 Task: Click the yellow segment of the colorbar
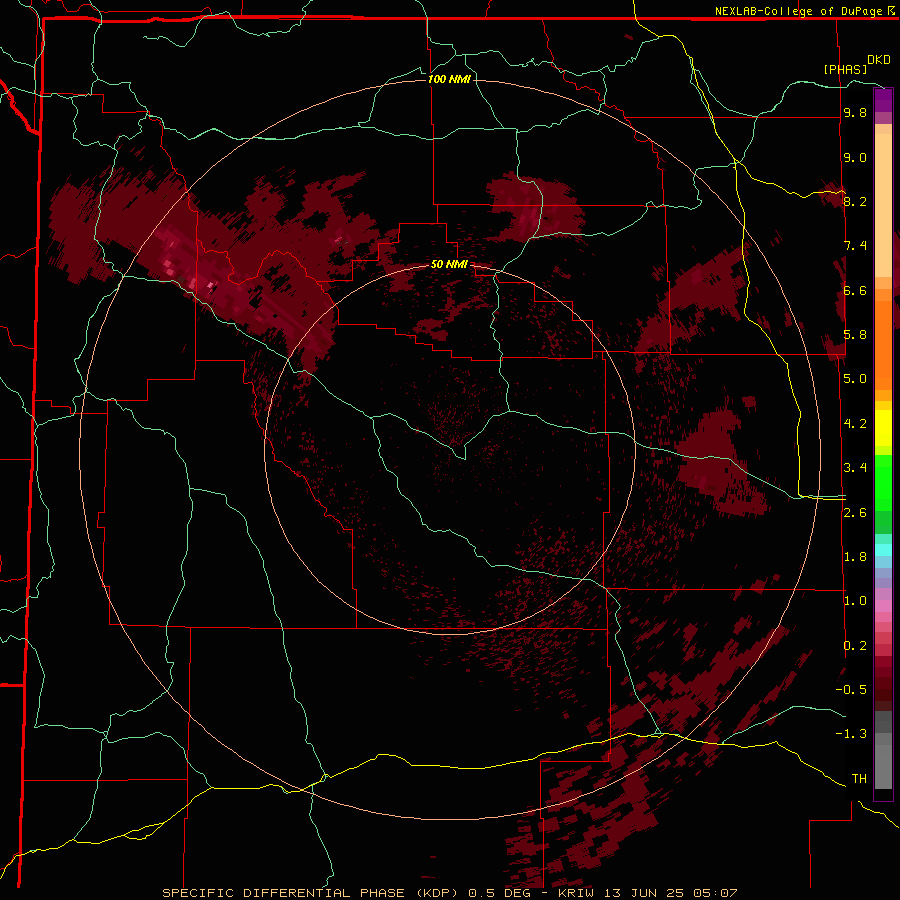coord(883,428)
